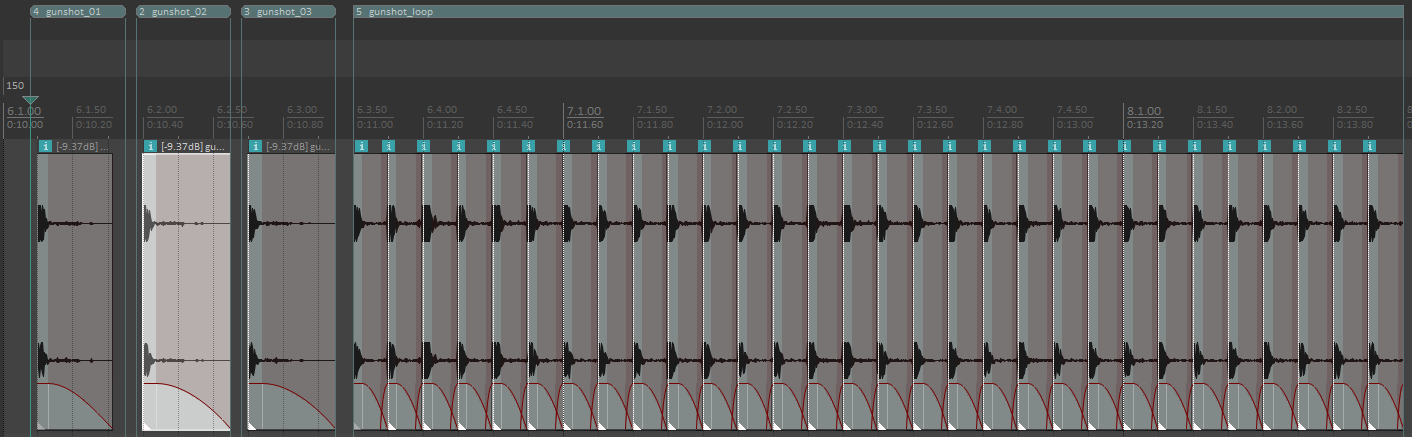The height and width of the screenshot is (437, 1412).
Task: Click the -9.37dB label on the third gunshot item
Action: (287, 146)
